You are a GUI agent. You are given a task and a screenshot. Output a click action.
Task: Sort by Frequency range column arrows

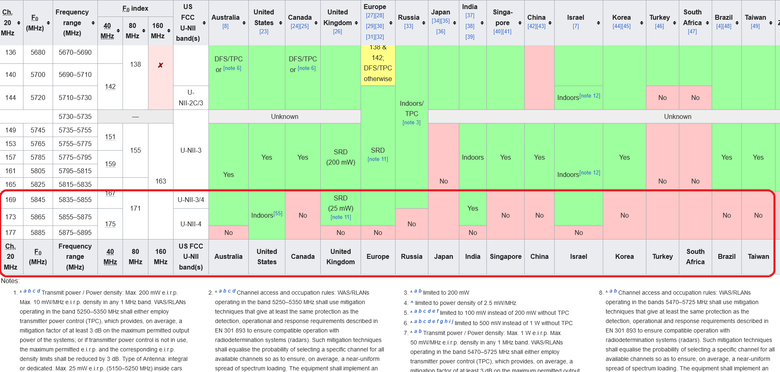pyautogui.click(x=94, y=23)
